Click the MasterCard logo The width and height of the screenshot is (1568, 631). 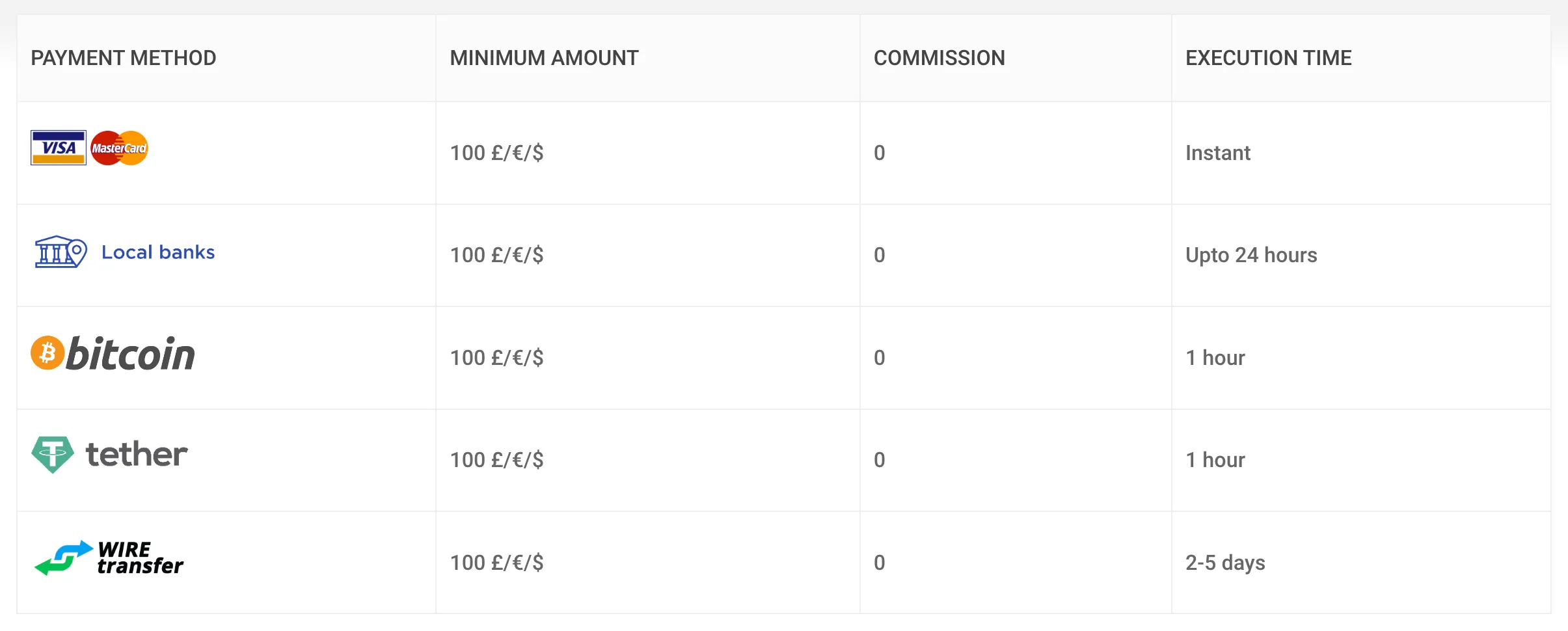pos(120,148)
